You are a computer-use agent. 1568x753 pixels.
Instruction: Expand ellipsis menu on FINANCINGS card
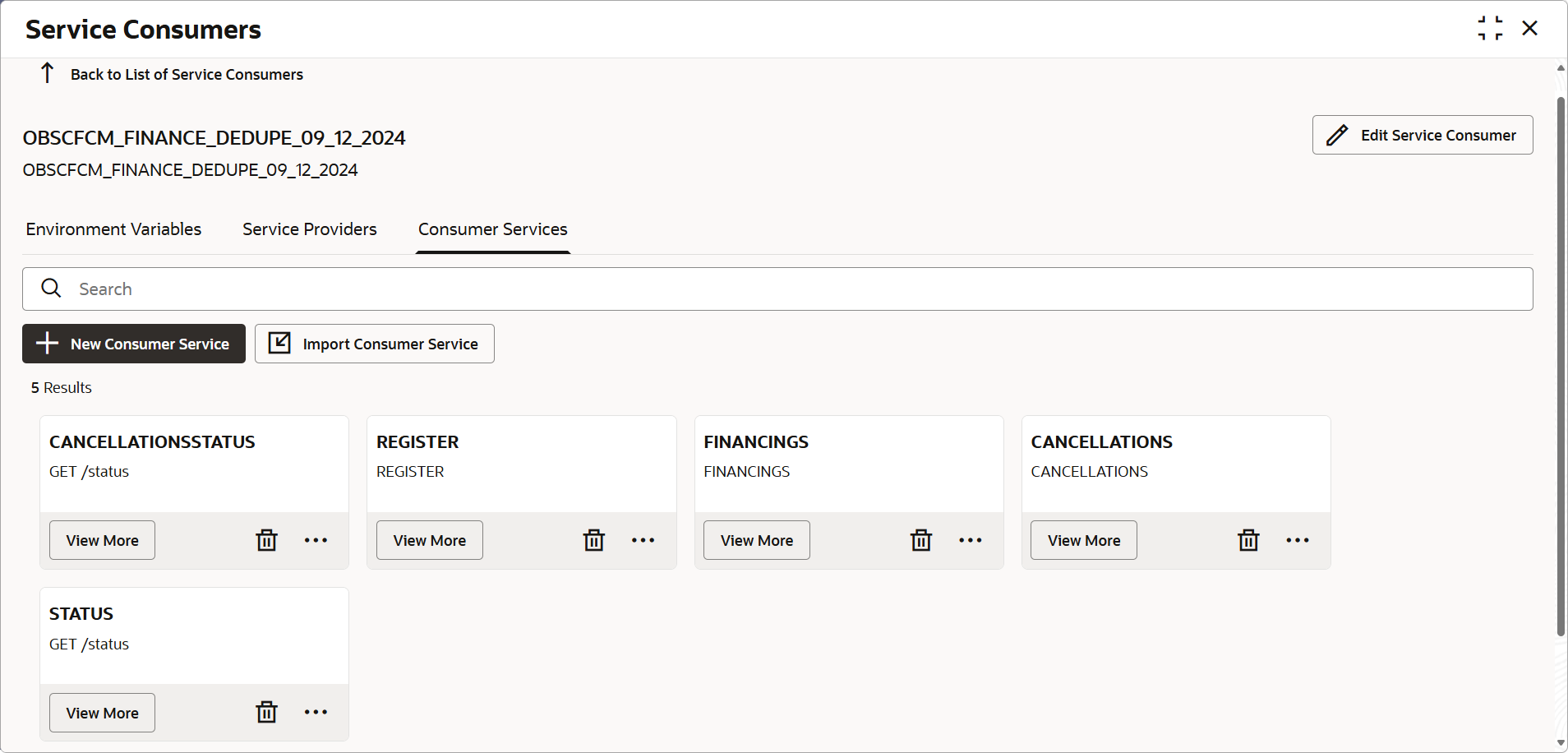click(971, 540)
